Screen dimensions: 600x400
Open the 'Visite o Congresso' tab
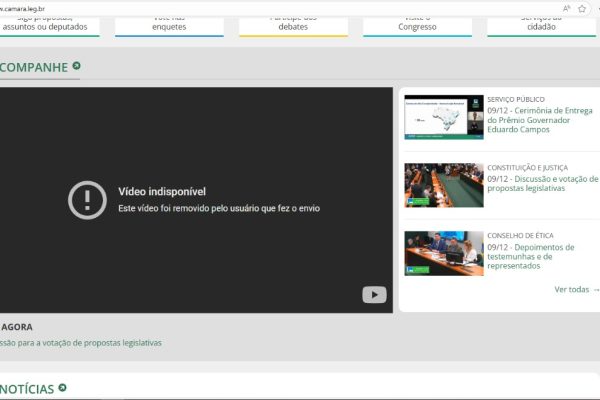click(x=417, y=22)
